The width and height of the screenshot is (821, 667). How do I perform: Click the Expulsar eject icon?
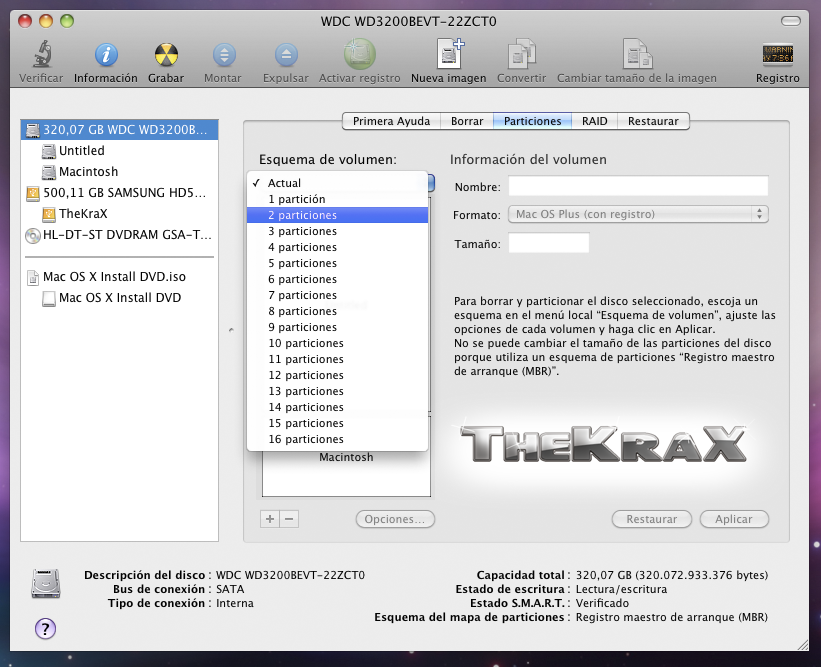[286, 54]
